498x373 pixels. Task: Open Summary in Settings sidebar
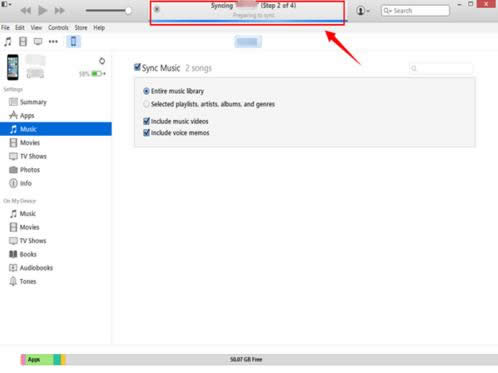(x=56, y=102)
